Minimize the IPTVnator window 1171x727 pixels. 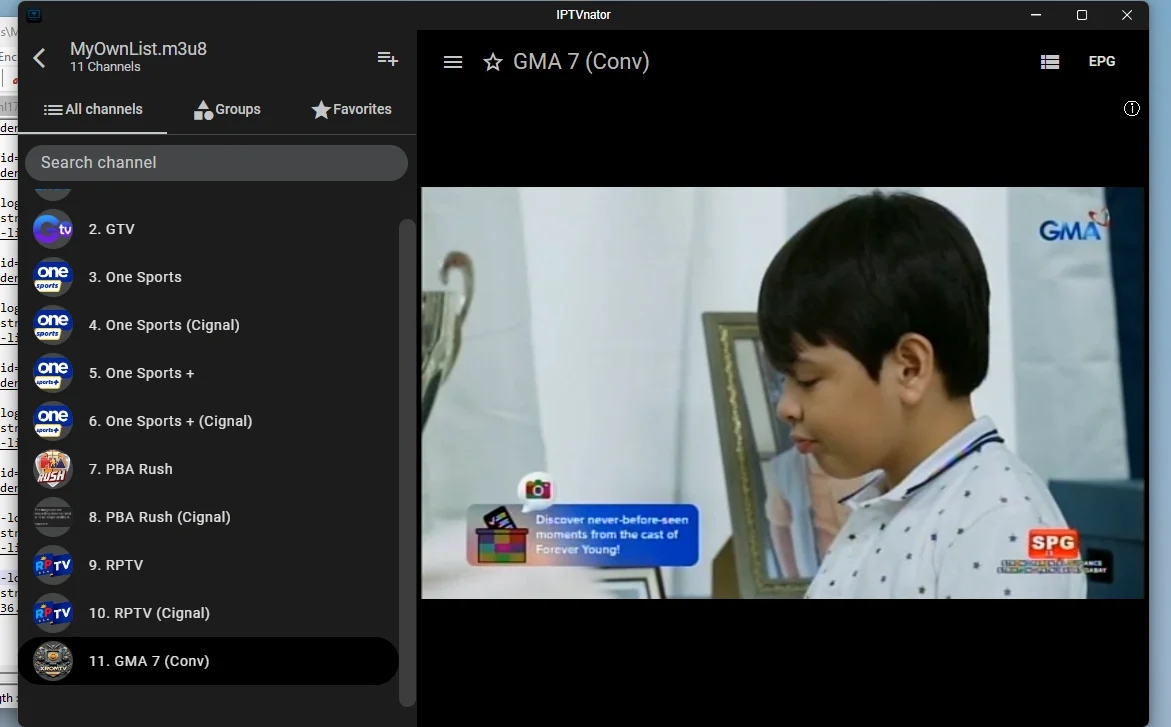(1036, 15)
